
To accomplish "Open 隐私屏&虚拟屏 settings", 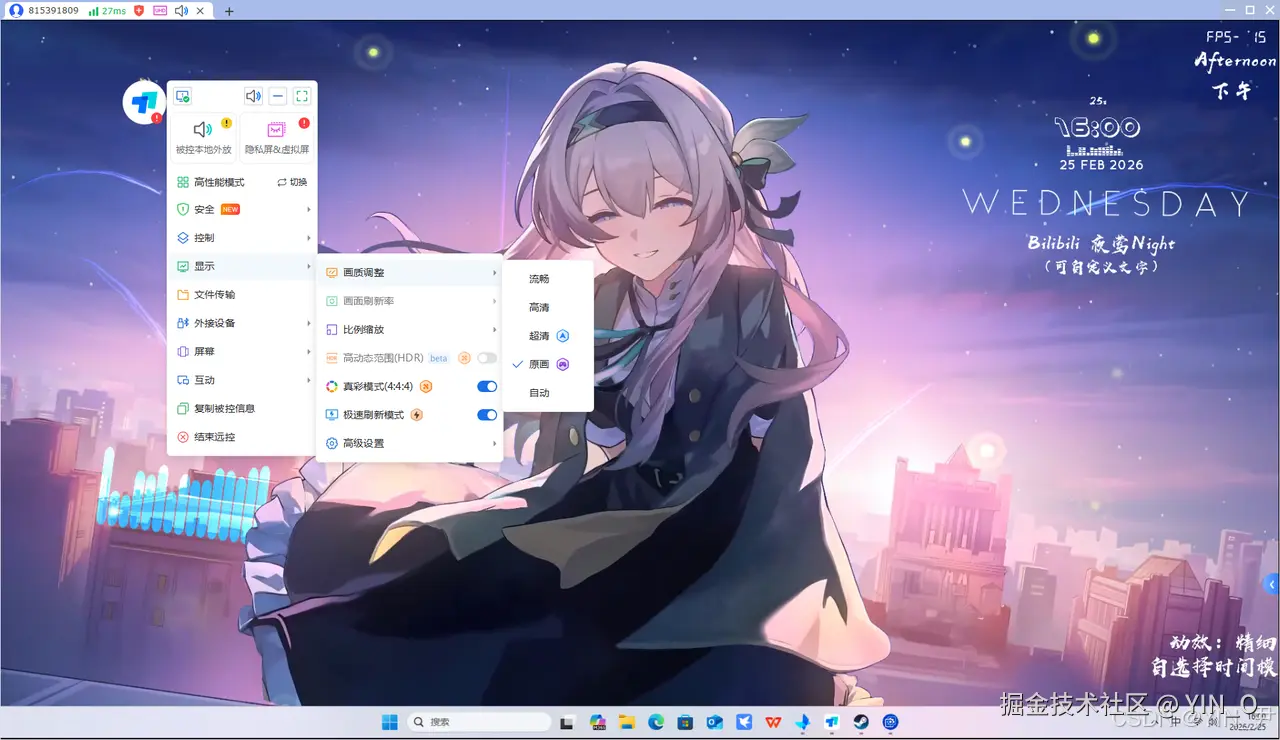I will click(275, 130).
